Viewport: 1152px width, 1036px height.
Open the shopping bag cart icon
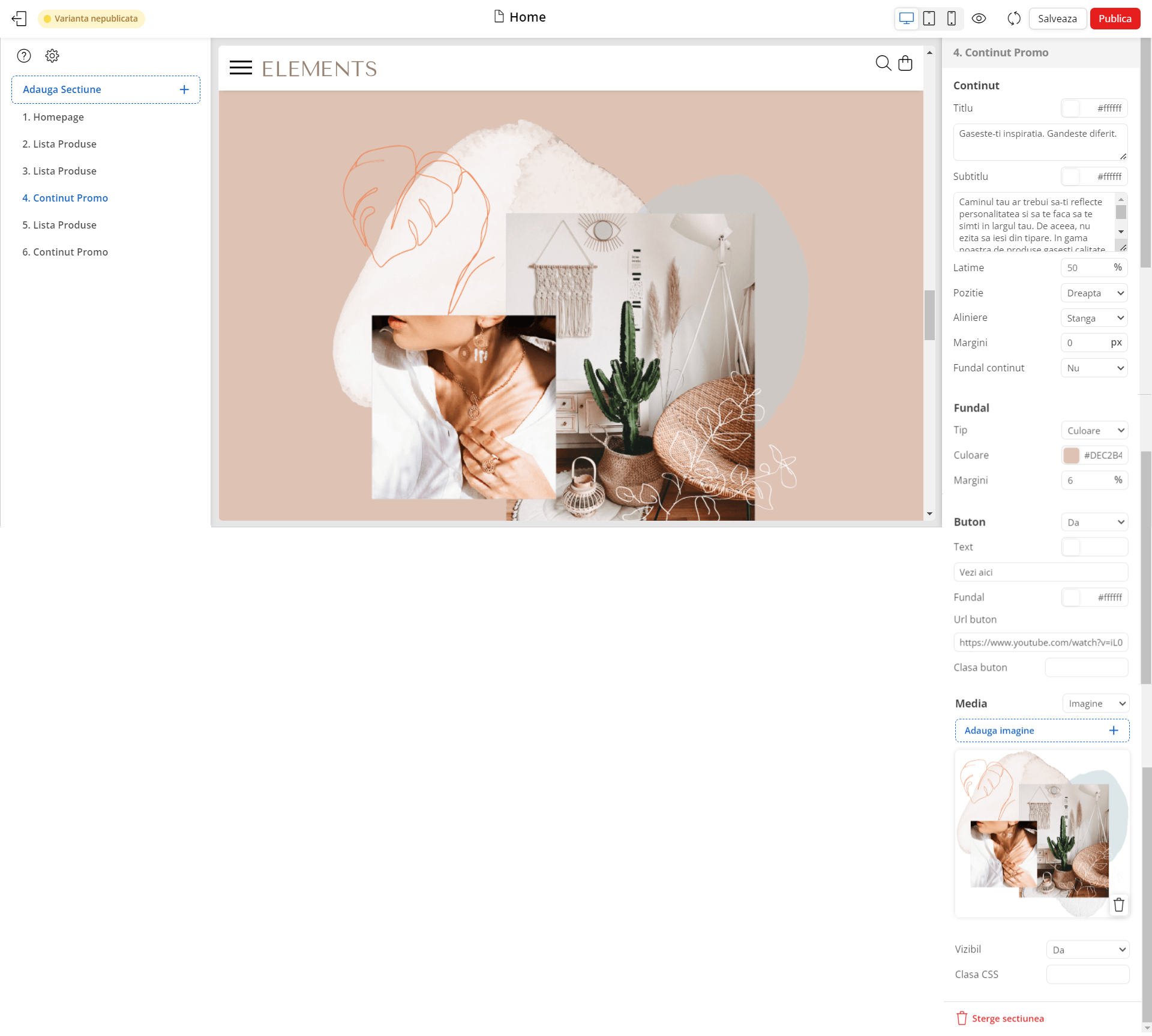click(x=905, y=63)
